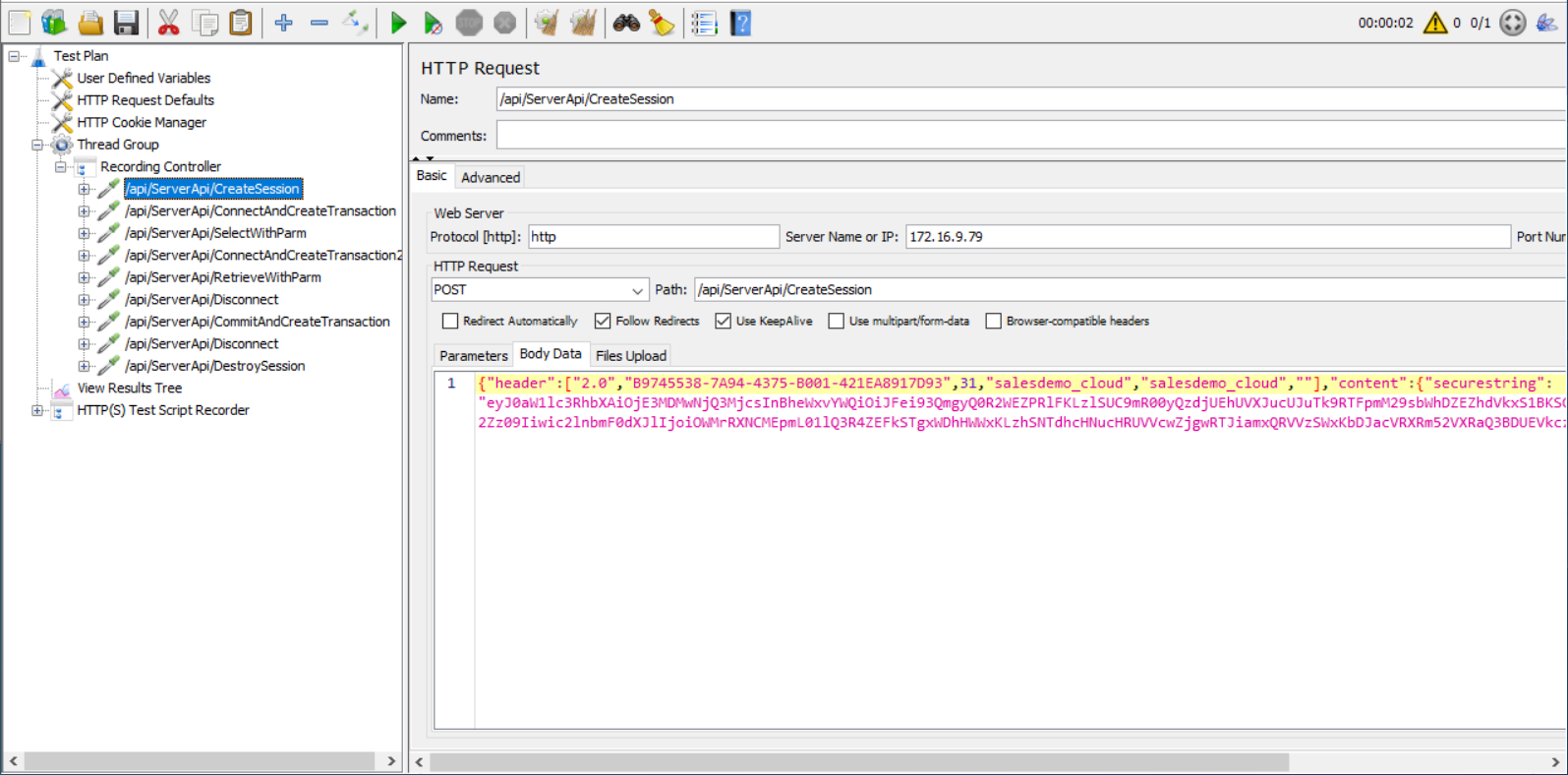Open the POST method dropdown
Image resolution: width=1568 pixels, height=775 pixels.
(x=539, y=290)
